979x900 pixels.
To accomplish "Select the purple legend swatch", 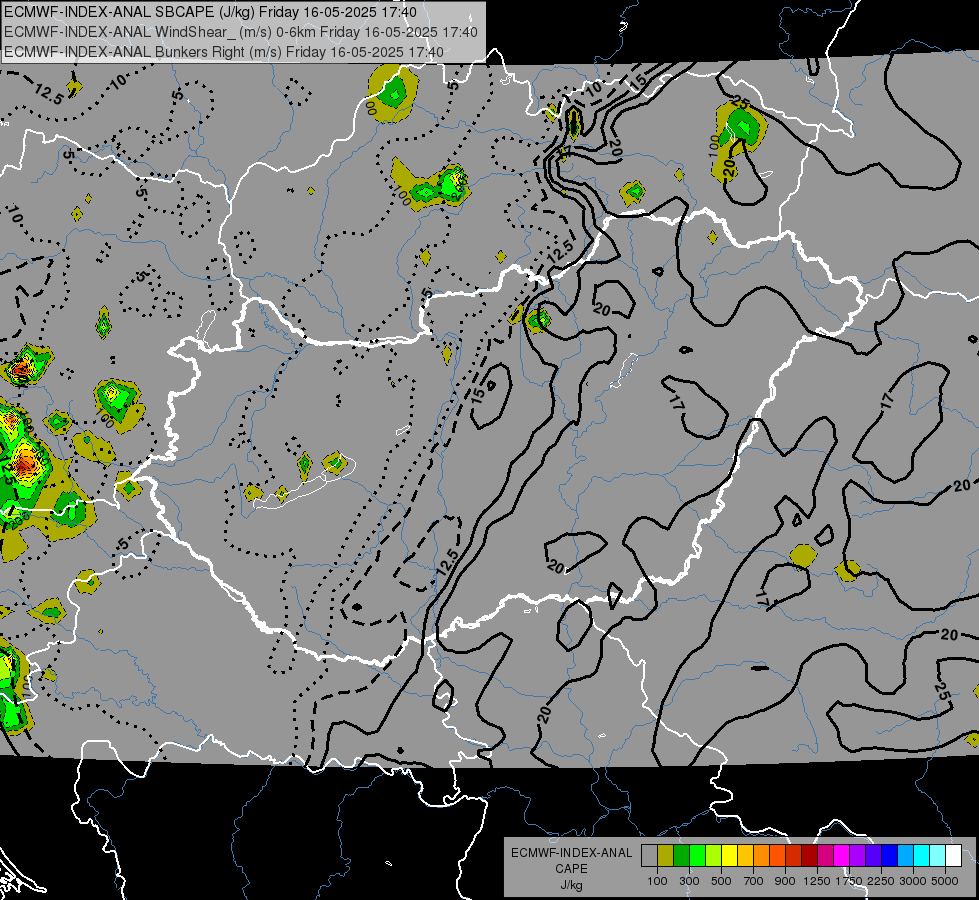I will 857,855.
